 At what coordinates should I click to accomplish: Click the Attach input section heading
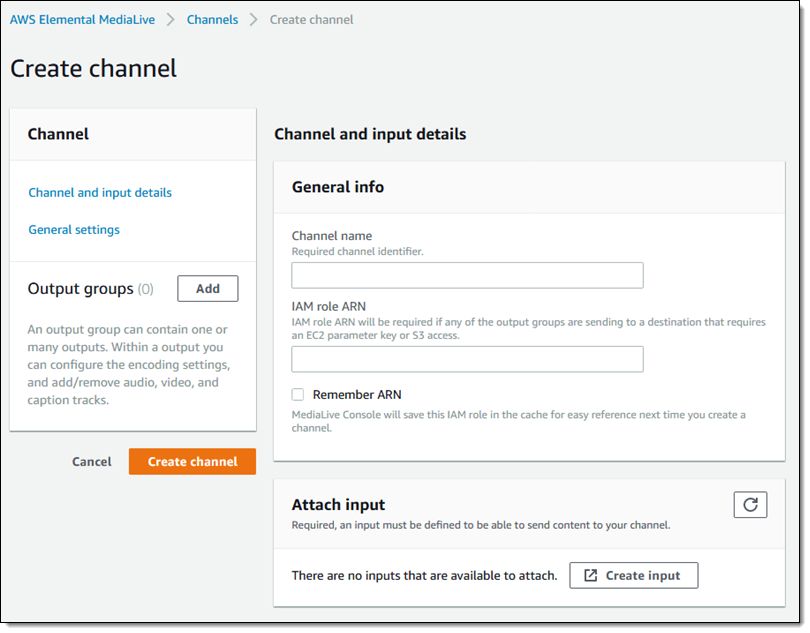[x=338, y=505]
